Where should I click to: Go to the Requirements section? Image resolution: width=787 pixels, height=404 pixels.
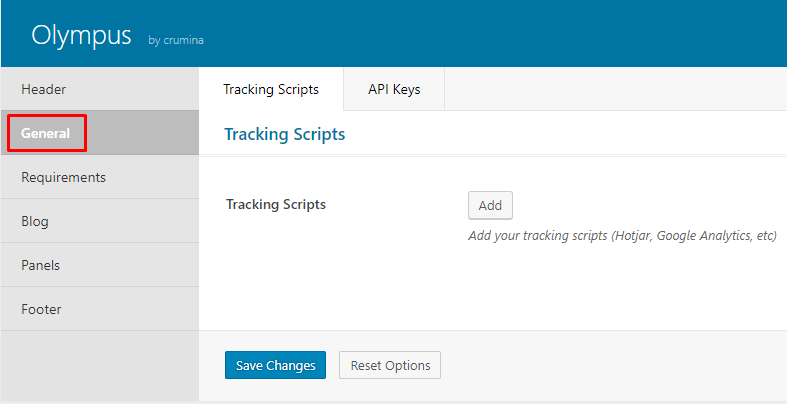coord(99,177)
